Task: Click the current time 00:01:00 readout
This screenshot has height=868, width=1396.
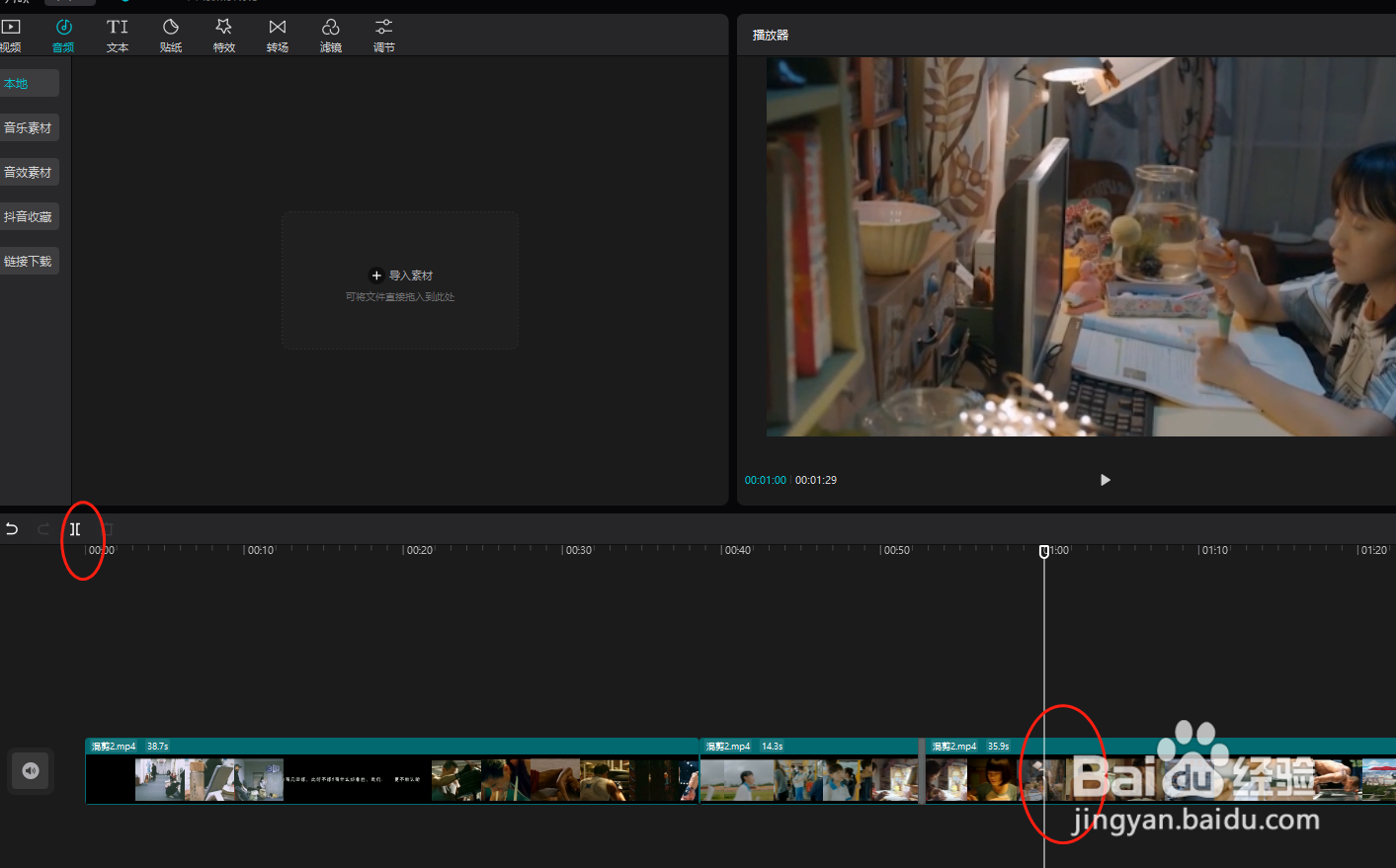Action: (766, 480)
